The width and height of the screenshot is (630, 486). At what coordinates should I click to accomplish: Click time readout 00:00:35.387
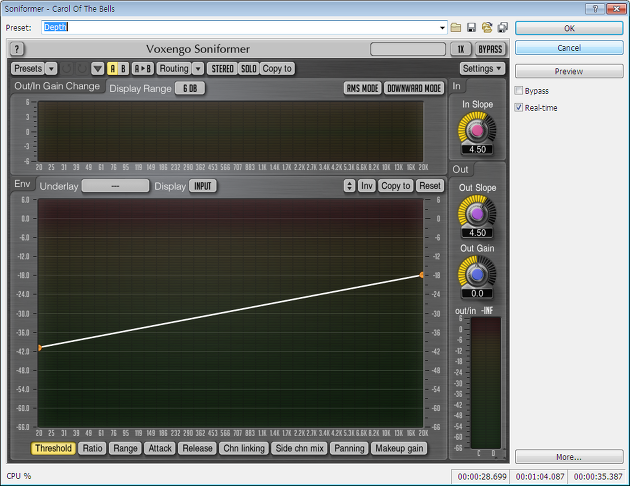pyautogui.click(x=597, y=477)
